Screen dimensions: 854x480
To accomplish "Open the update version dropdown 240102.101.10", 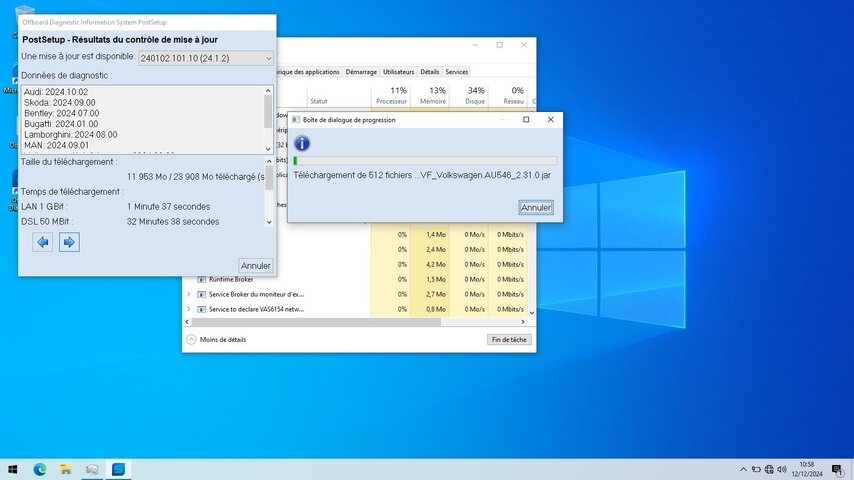I will [x=206, y=58].
